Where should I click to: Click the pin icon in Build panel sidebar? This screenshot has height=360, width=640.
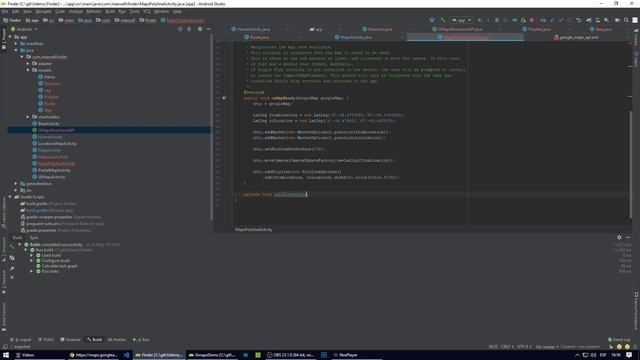tap(12, 268)
